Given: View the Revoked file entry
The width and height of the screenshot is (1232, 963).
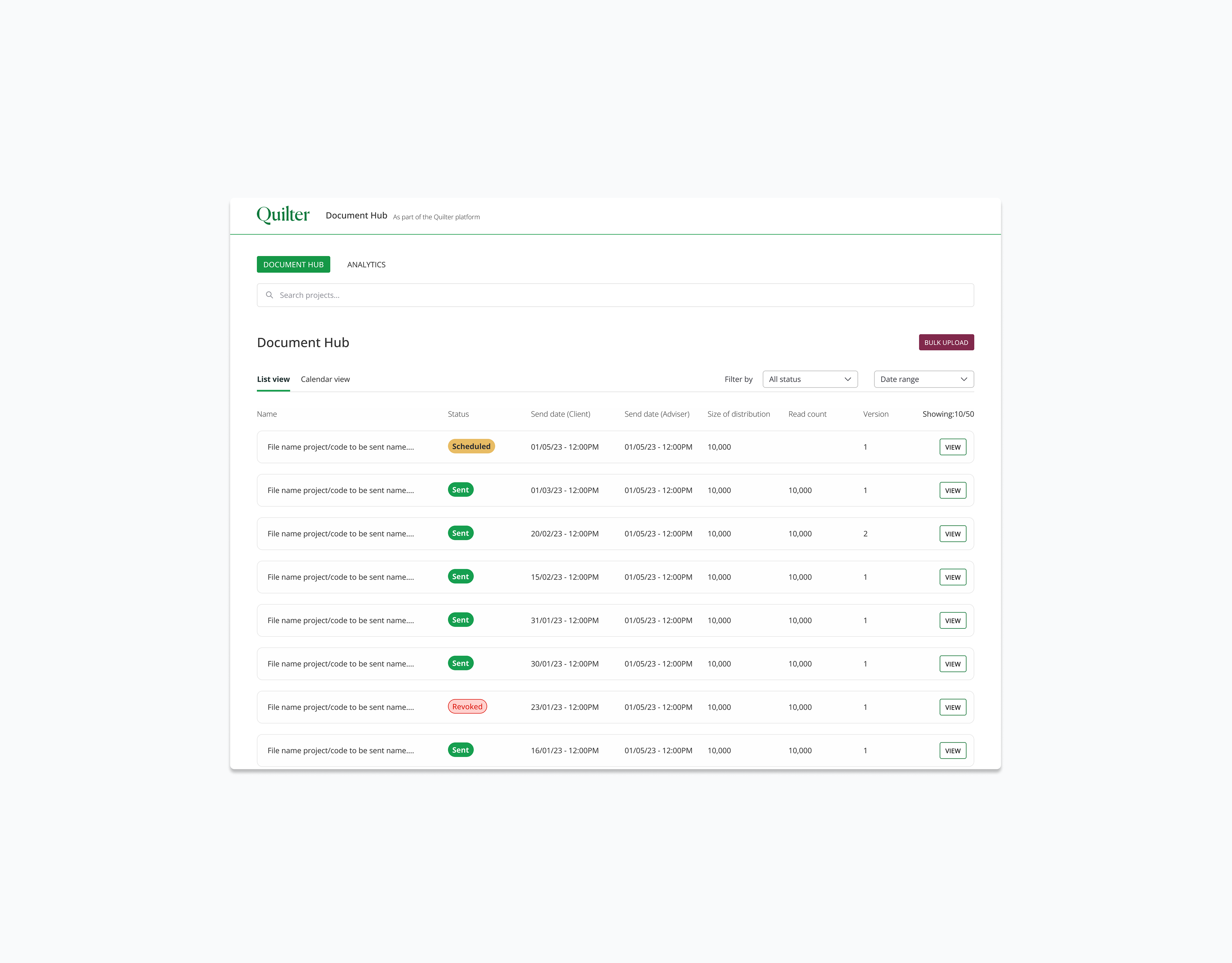Looking at the screenshot, I should [952, 707].
